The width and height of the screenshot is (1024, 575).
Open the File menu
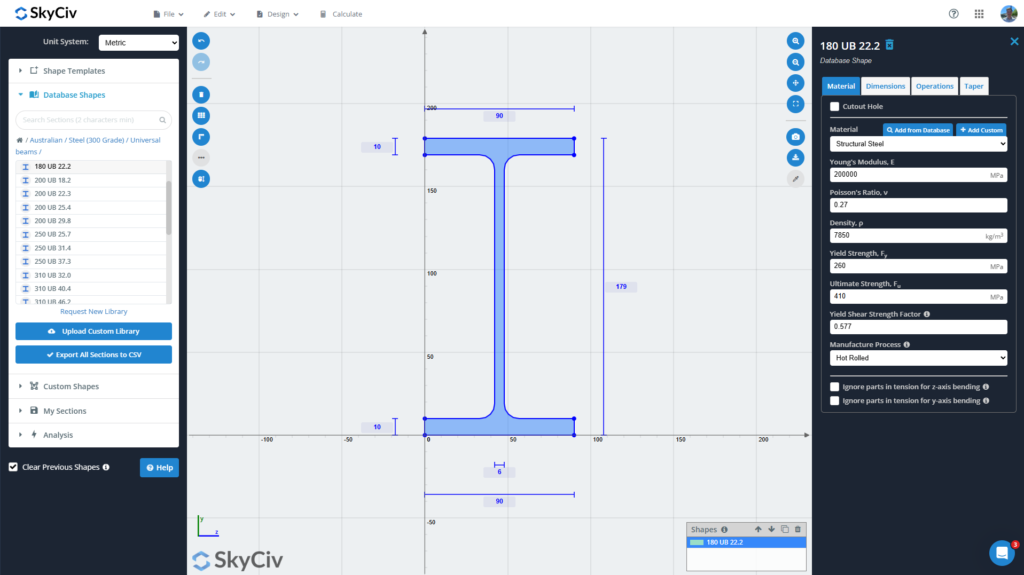coord(168,14)
